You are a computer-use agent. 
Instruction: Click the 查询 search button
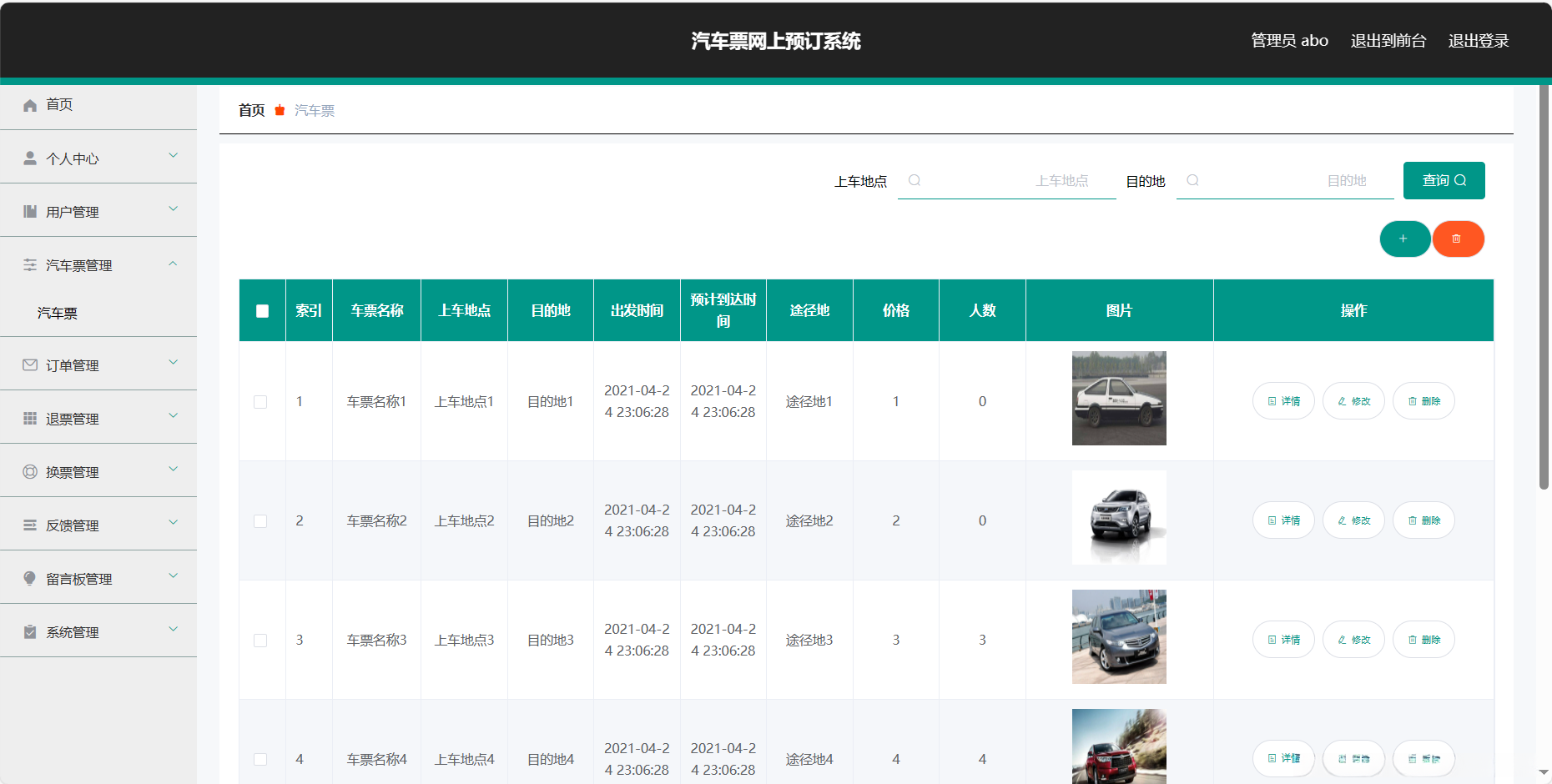click(1444, 181)
